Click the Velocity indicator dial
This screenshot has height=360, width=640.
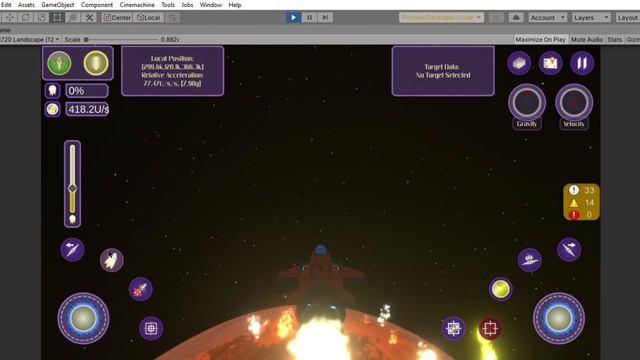click(x=574, y=102)
